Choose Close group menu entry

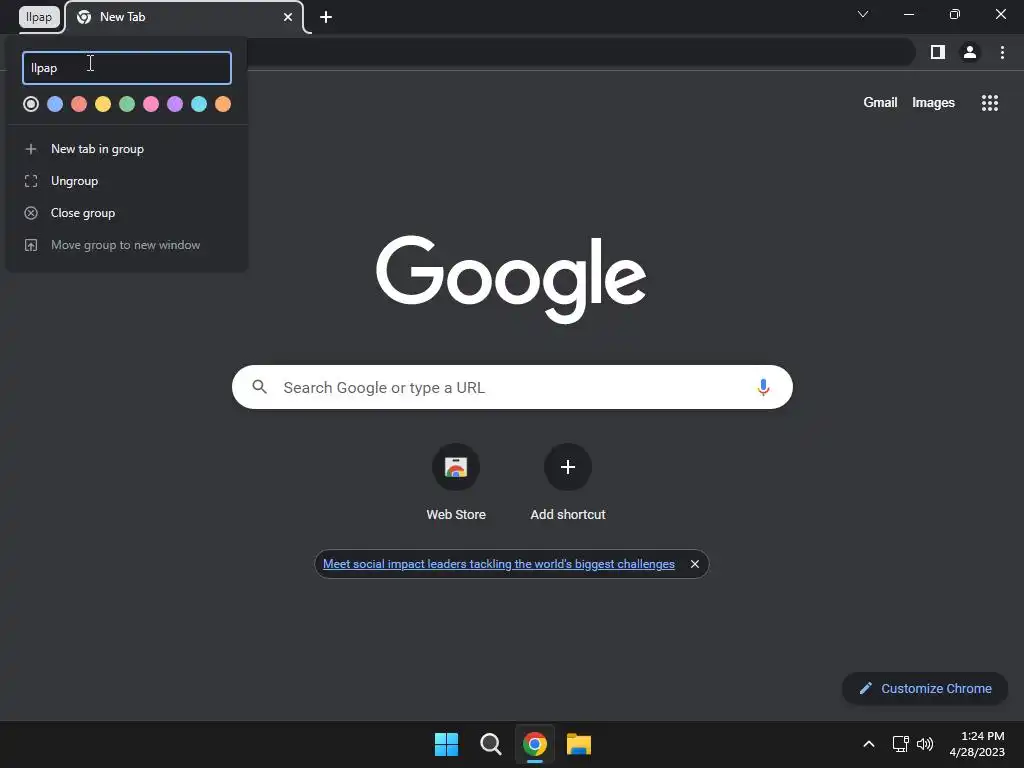click(x=127, y=213)
